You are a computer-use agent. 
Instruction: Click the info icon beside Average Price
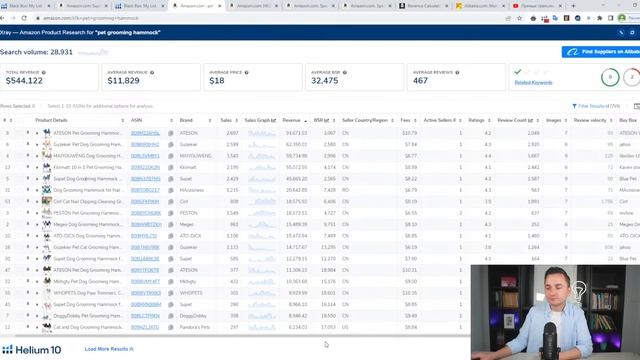[x=246, y=72]
